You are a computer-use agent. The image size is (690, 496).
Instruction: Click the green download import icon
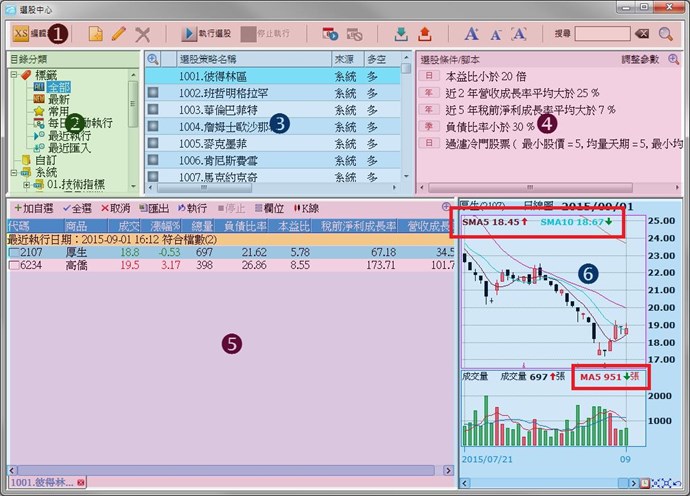pyautogui.click(x=400, y=34)
